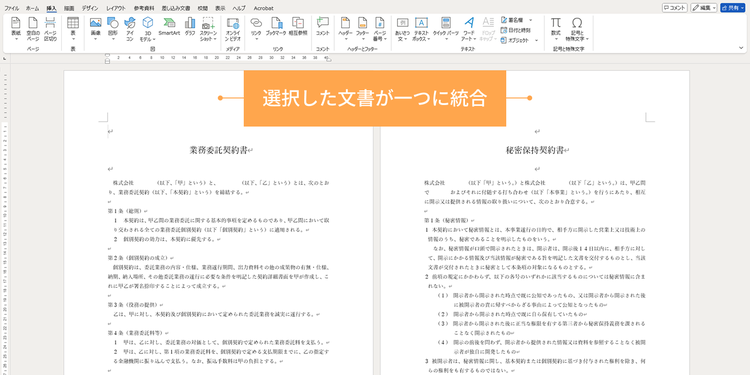The image size is (750, 375).
Task: Insert a text box (テキストボックス)
Action: 421,29
